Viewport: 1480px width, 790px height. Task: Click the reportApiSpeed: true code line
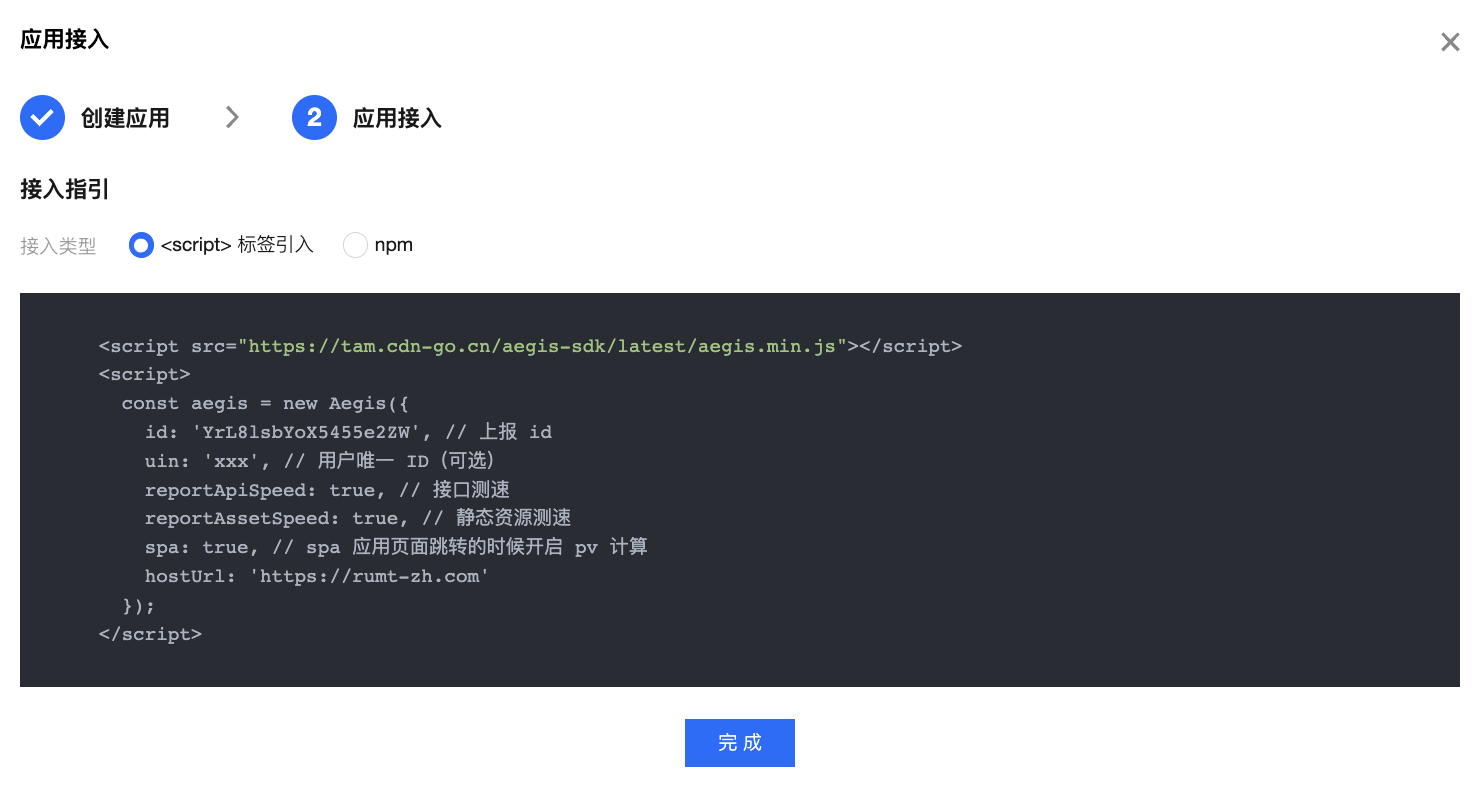point(327,490)
